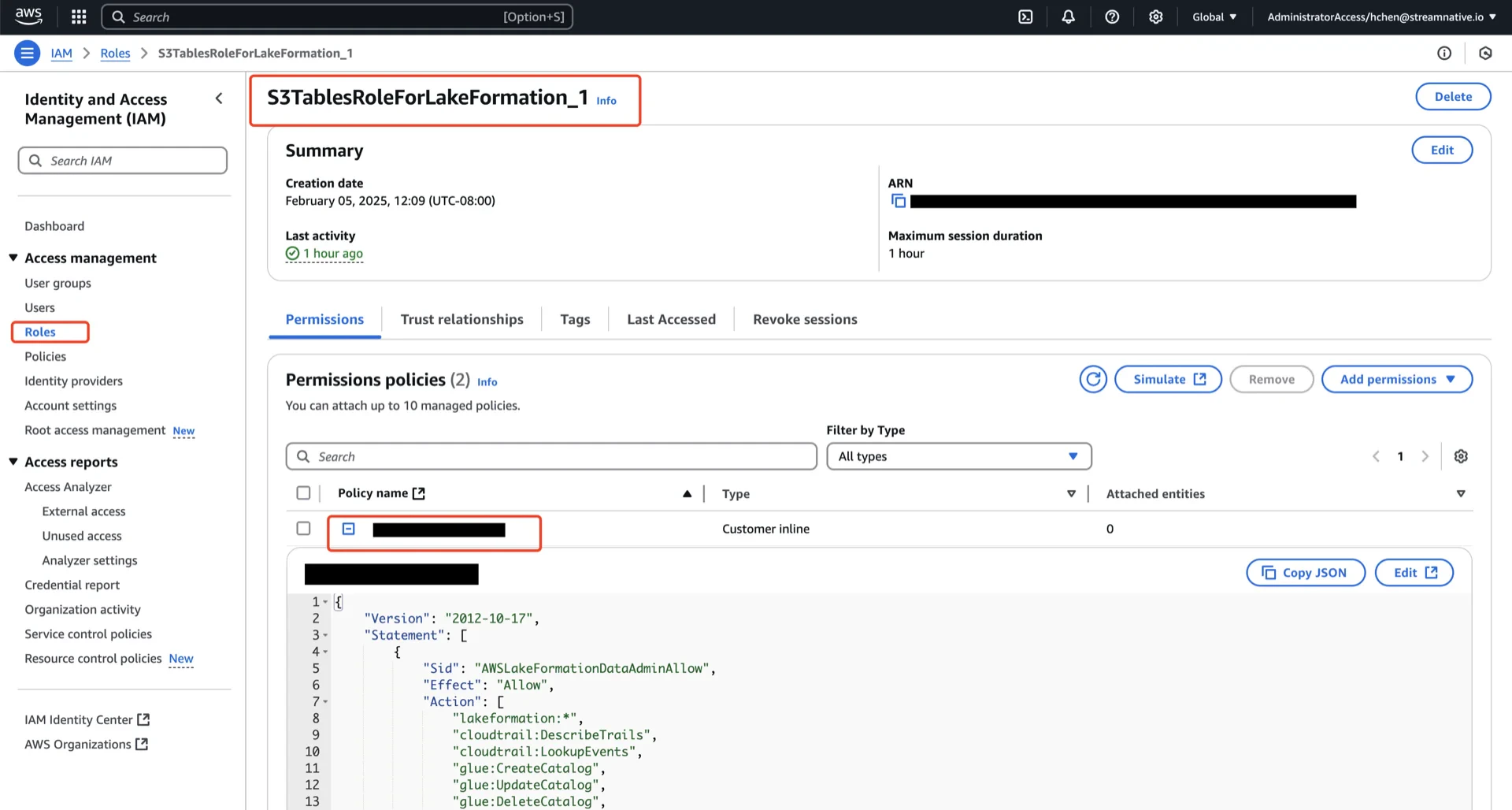Open Users in the side navigation

[39, 307]
